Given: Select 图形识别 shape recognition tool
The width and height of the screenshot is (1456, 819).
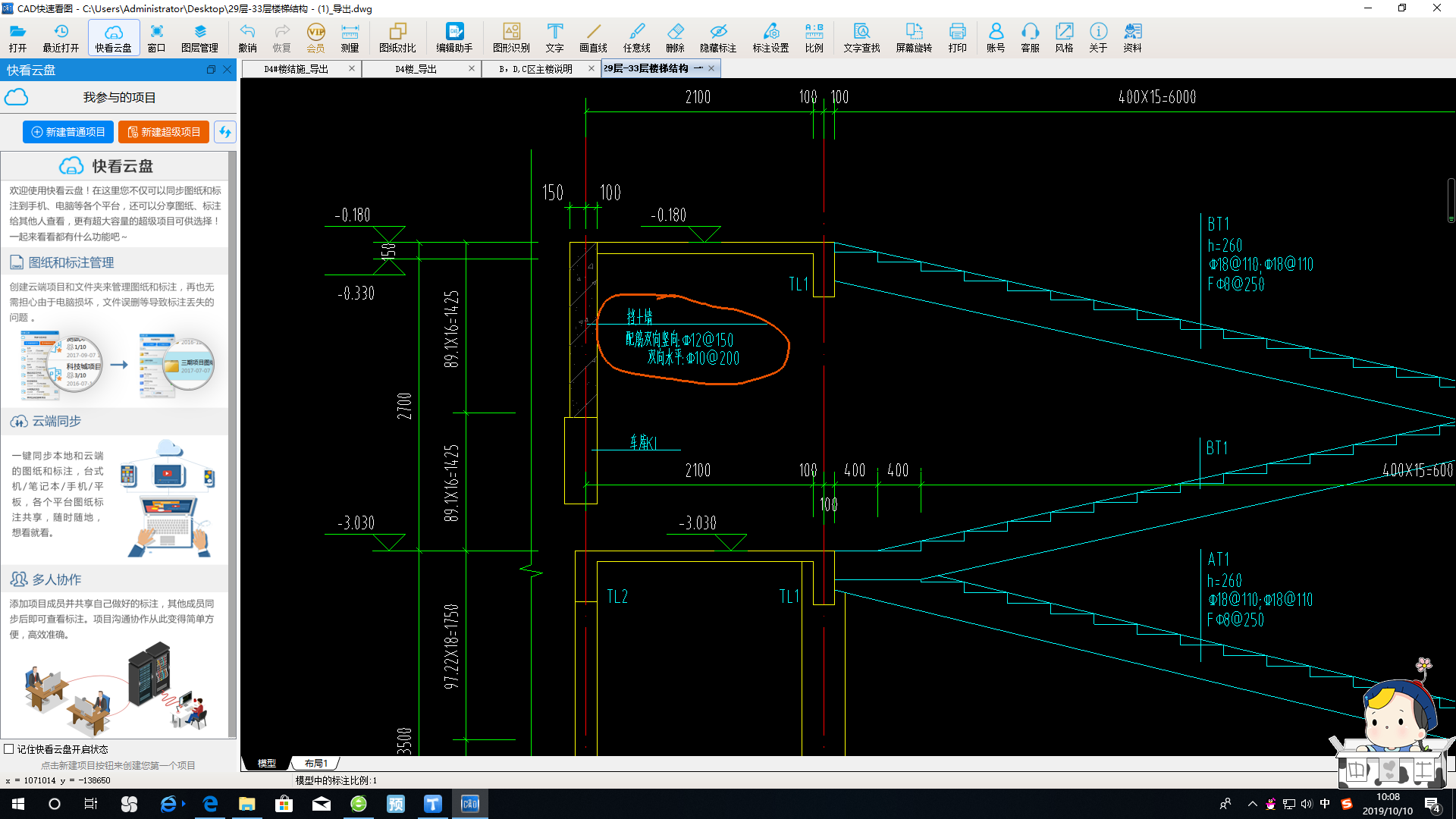Looking at the screenshot, I should pos(511,37).
